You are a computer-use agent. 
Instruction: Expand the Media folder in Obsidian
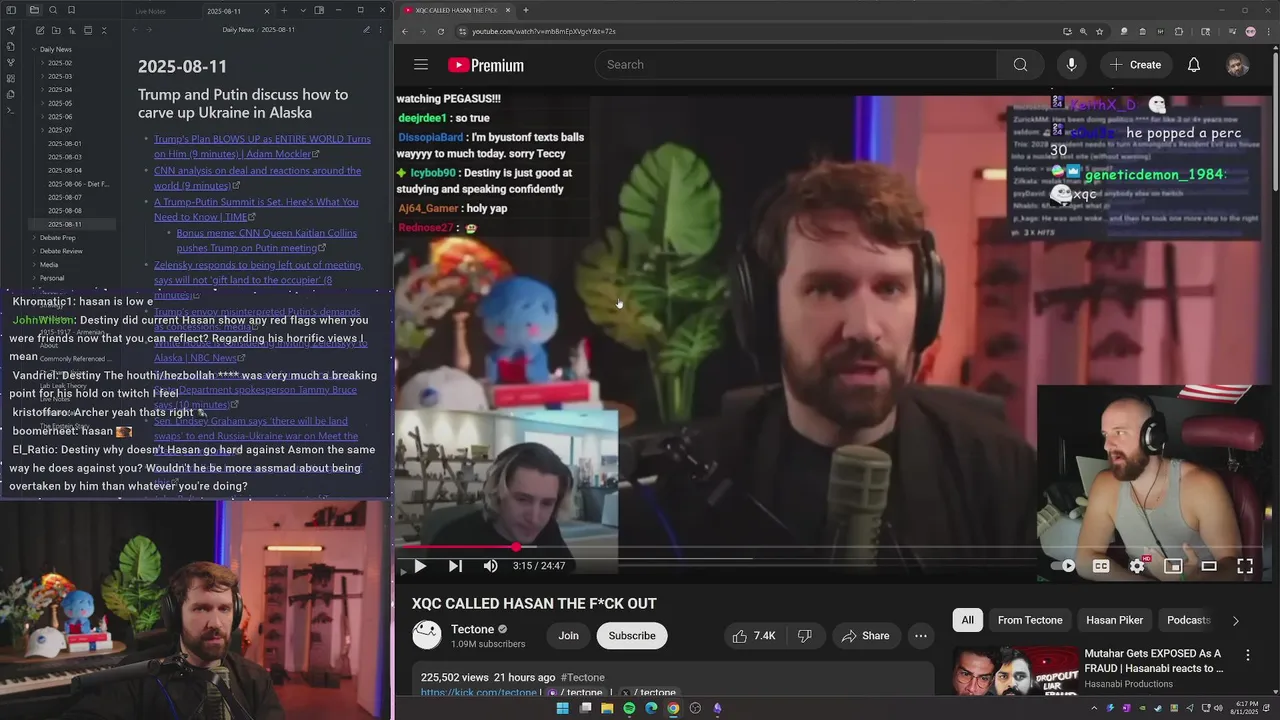click(x=48, y=265)
